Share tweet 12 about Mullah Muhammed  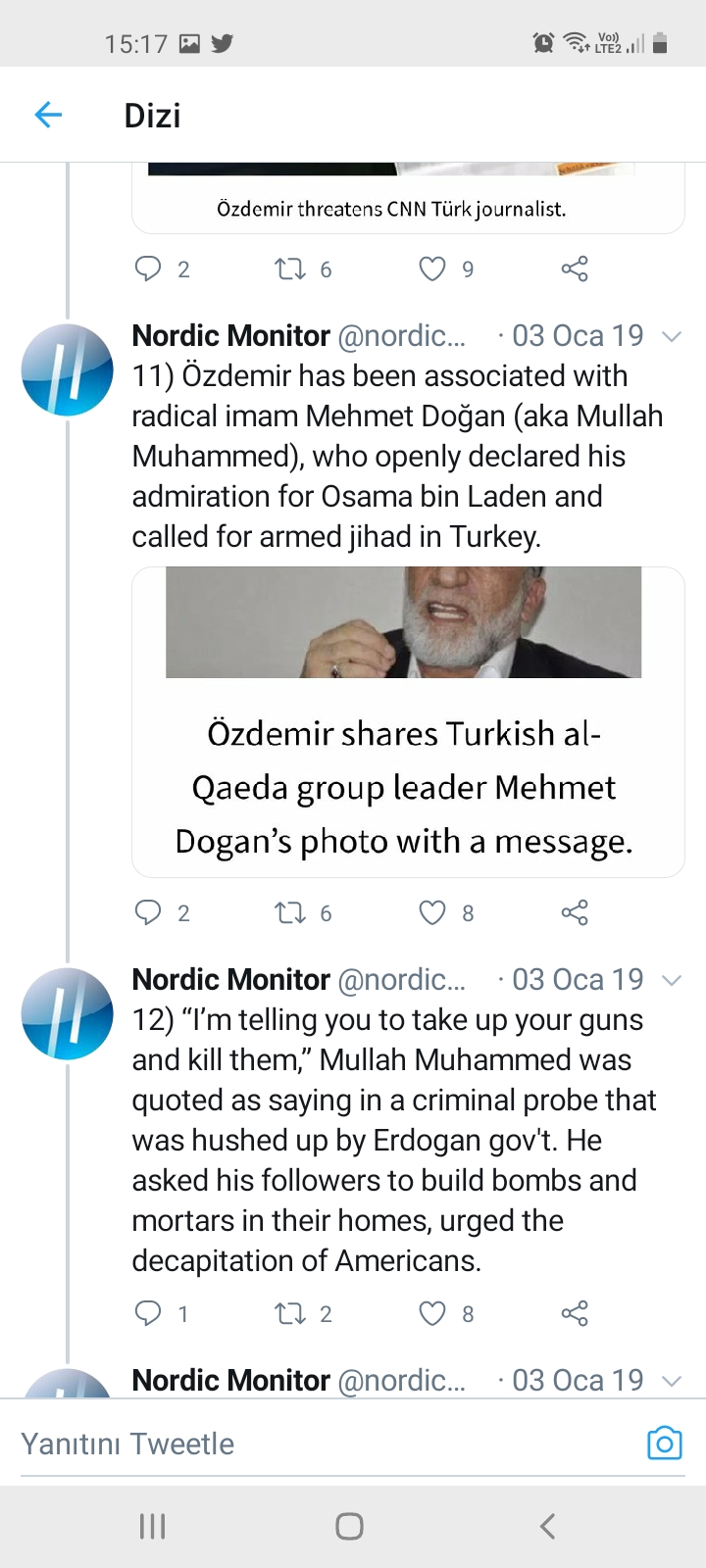575,1313
